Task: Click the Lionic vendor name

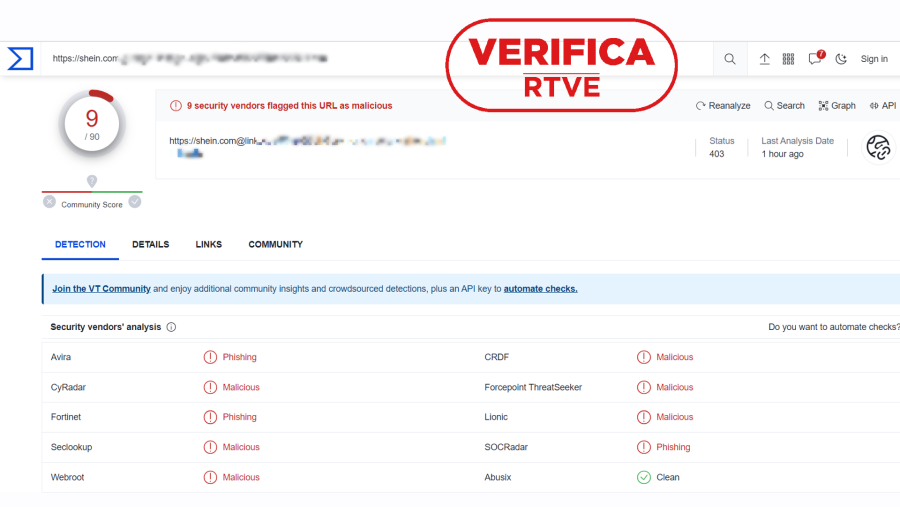Action: [496, 417]
